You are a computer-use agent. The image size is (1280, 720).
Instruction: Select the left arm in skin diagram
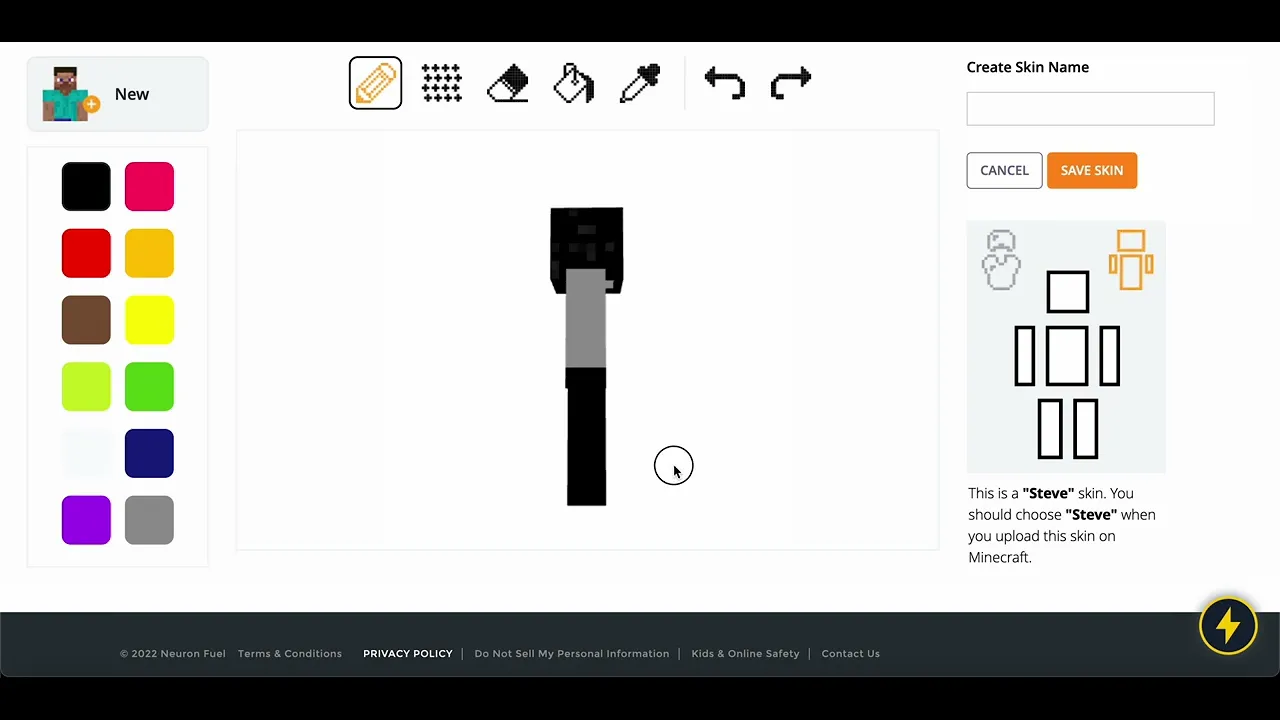point(1025,356)
